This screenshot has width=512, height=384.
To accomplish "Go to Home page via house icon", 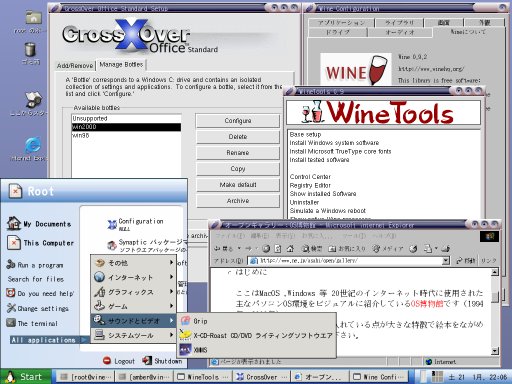I will tap(290, 248).
